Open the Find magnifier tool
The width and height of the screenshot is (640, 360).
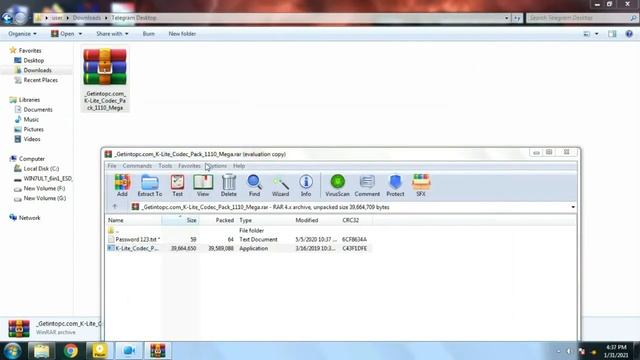tap(254, 186)
